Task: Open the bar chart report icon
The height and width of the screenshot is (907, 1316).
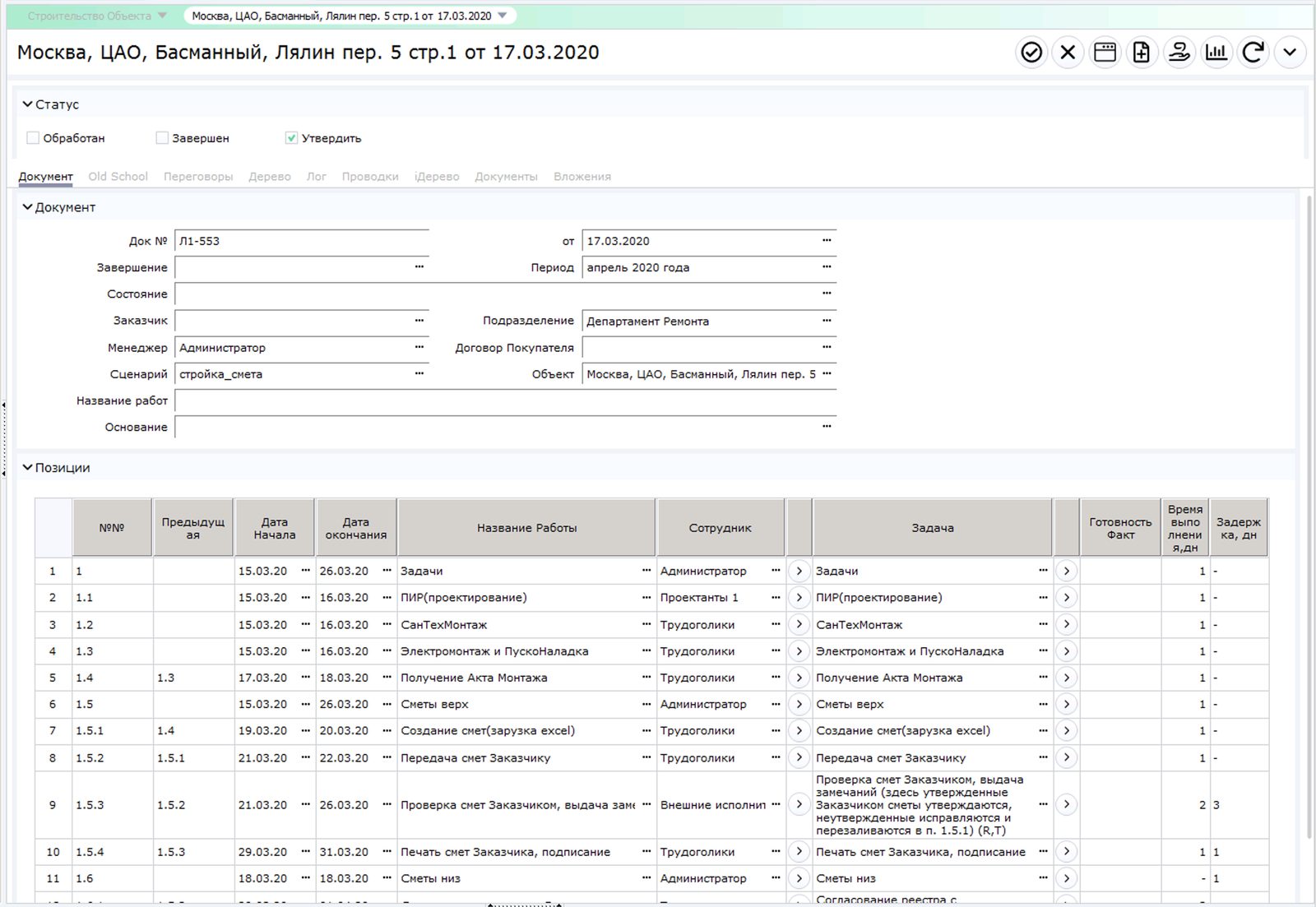Action: [1216, 53]
